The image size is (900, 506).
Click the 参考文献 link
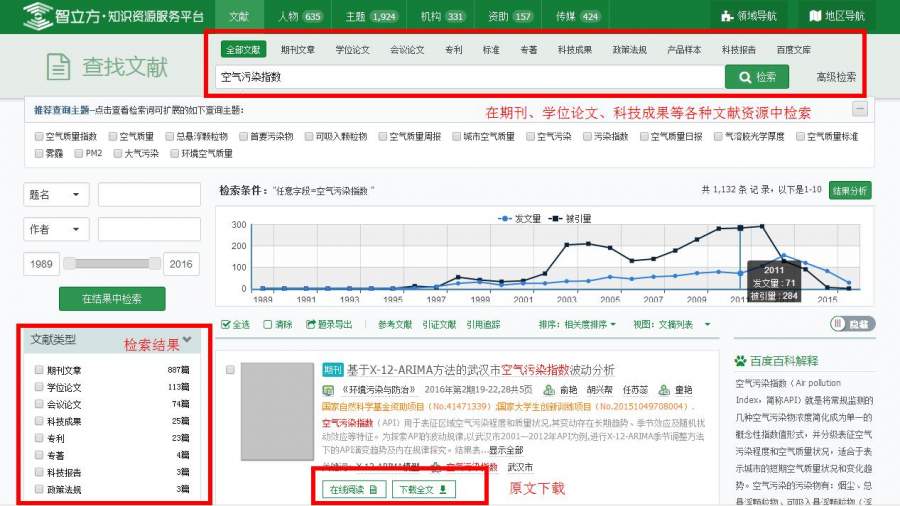[x=395, y=325]
